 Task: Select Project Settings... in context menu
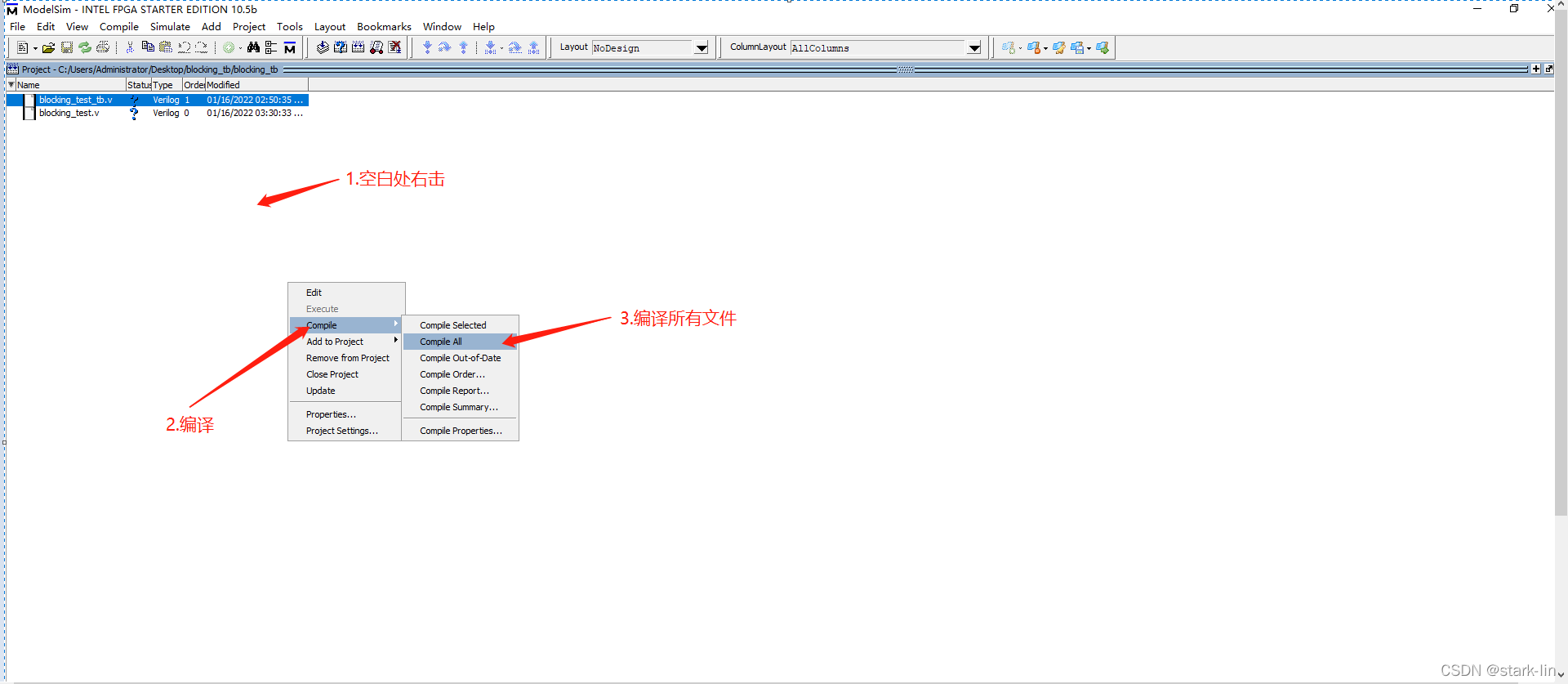pyautogui.click(x=346, y=431)
